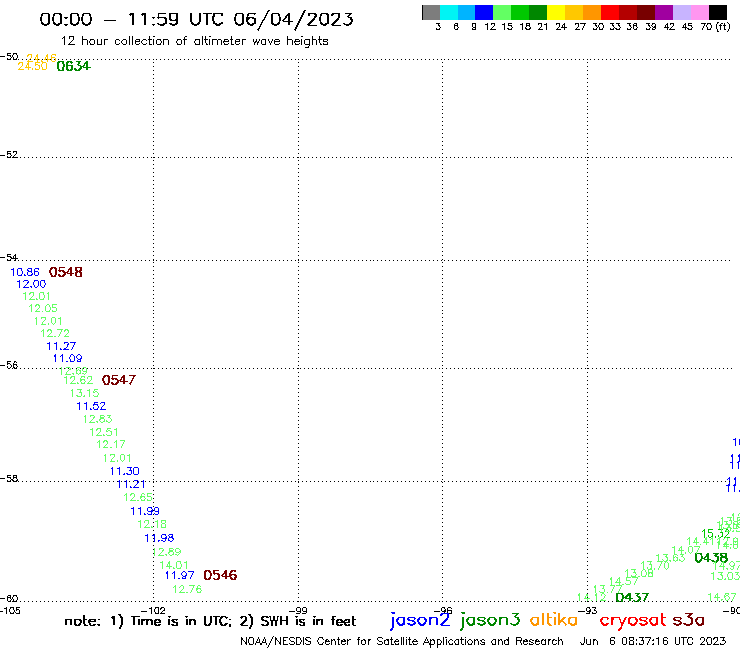Click the dark blue swatch in the color scale
This screenshot has width=740, height=650.
point(484,12)
